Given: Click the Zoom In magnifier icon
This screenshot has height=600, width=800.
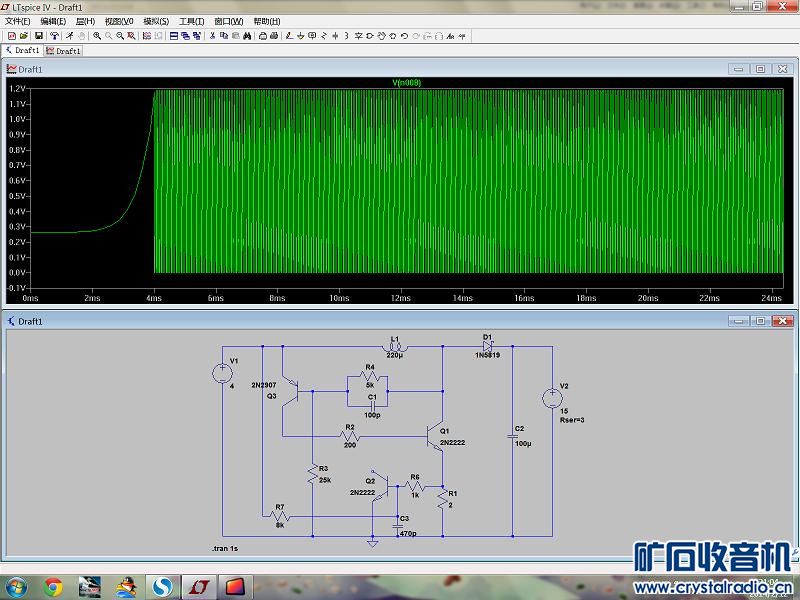Looking at the screenshot, I should pos(97,36).
